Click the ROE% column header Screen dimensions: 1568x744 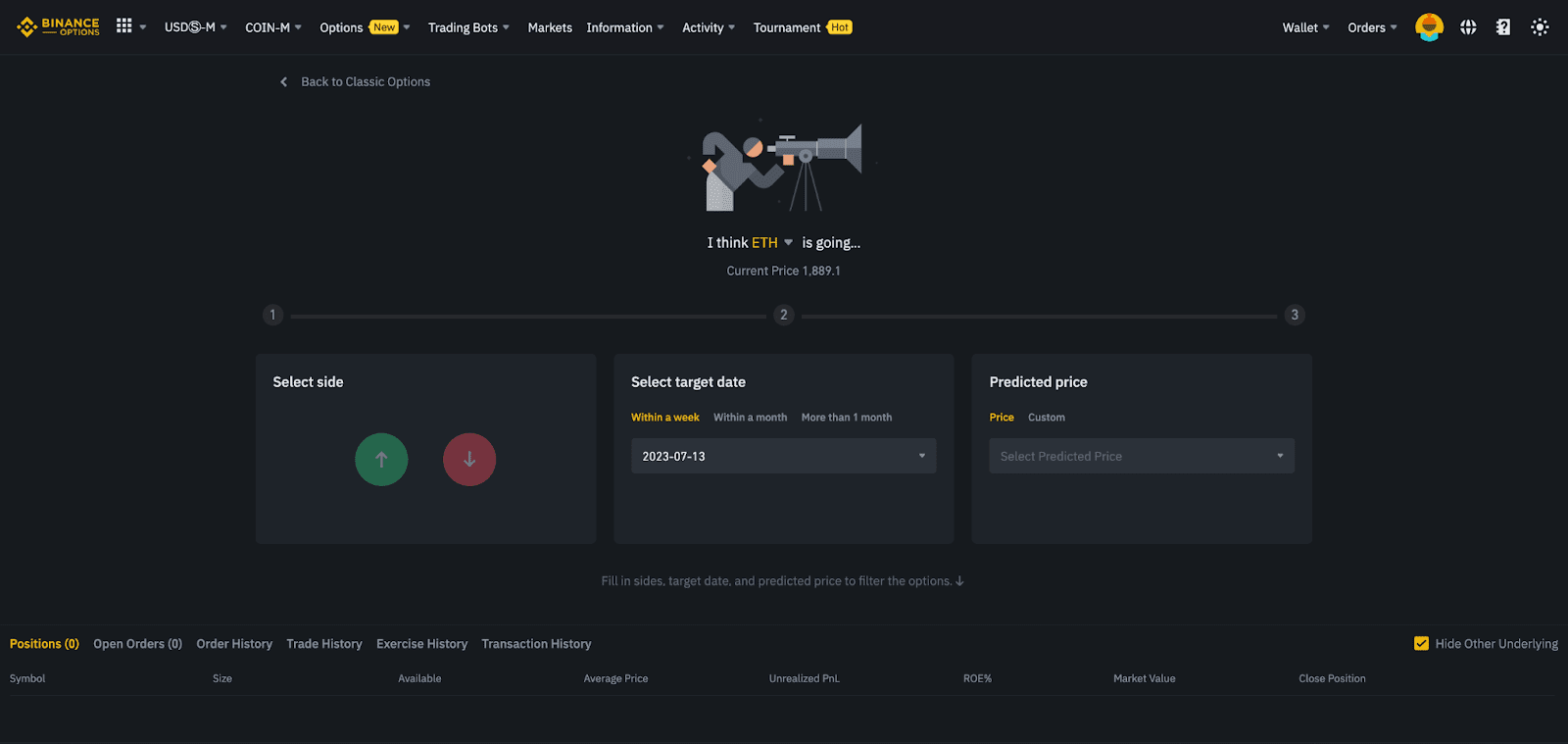click(x=977, y=678)
